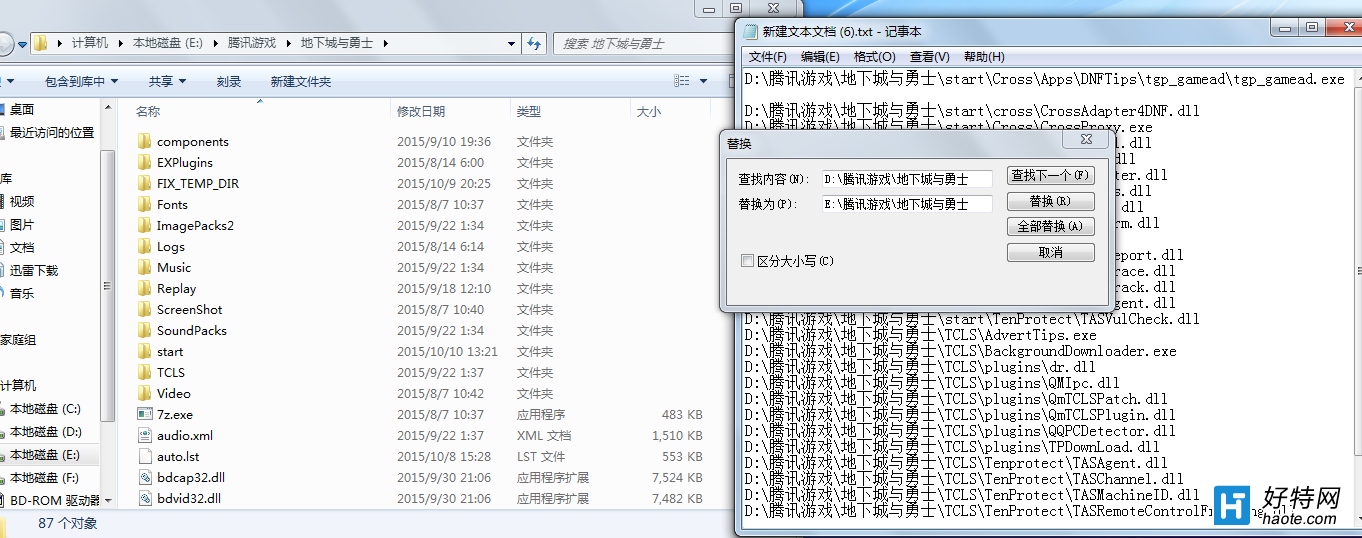This screenshot has height=538, width=1362.
Task: Select the EXPlugins folder icon
Action: (x=144, y=163)
